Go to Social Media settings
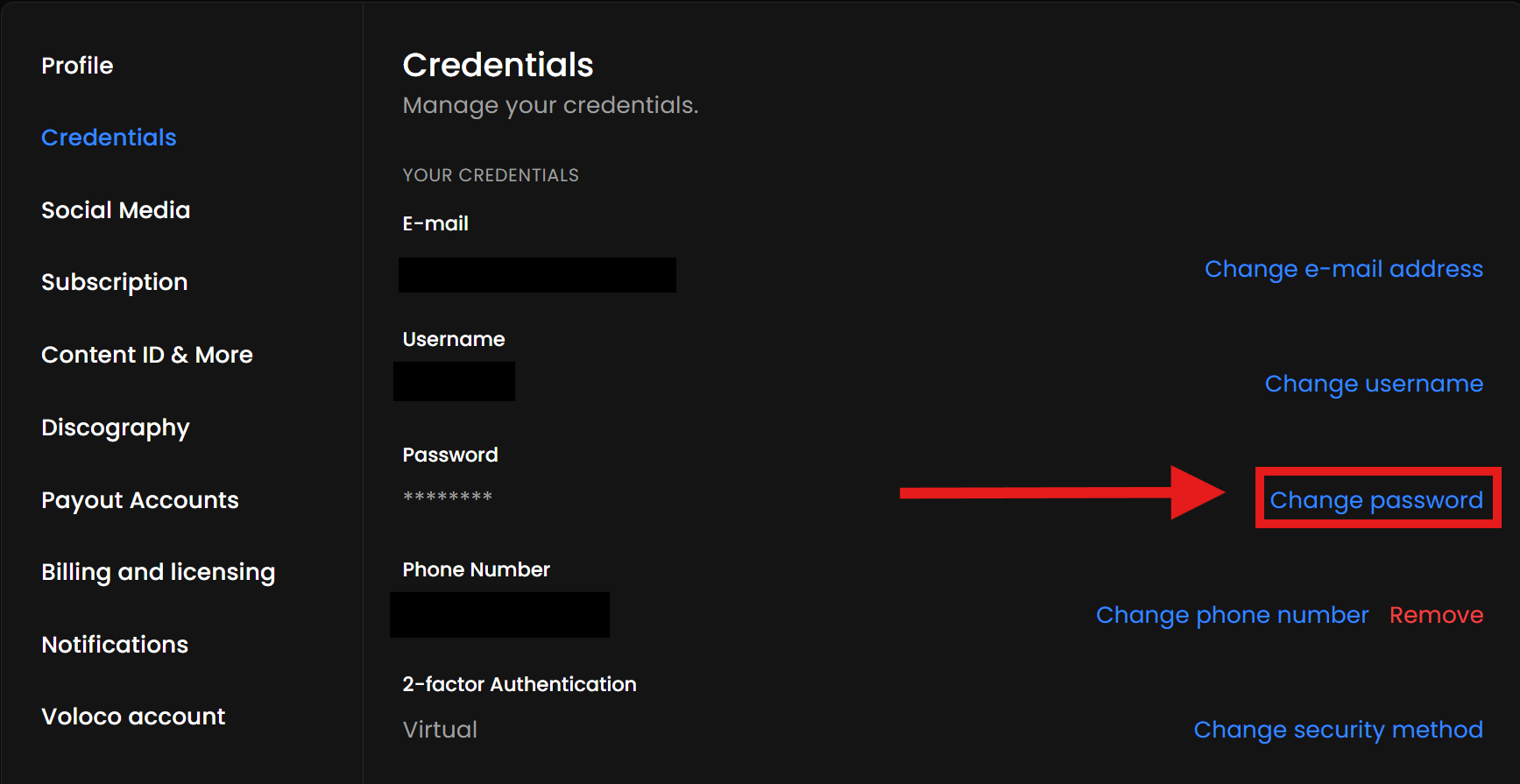The height and width of the screenshot is (784, 1520). [x=116, y=210]
